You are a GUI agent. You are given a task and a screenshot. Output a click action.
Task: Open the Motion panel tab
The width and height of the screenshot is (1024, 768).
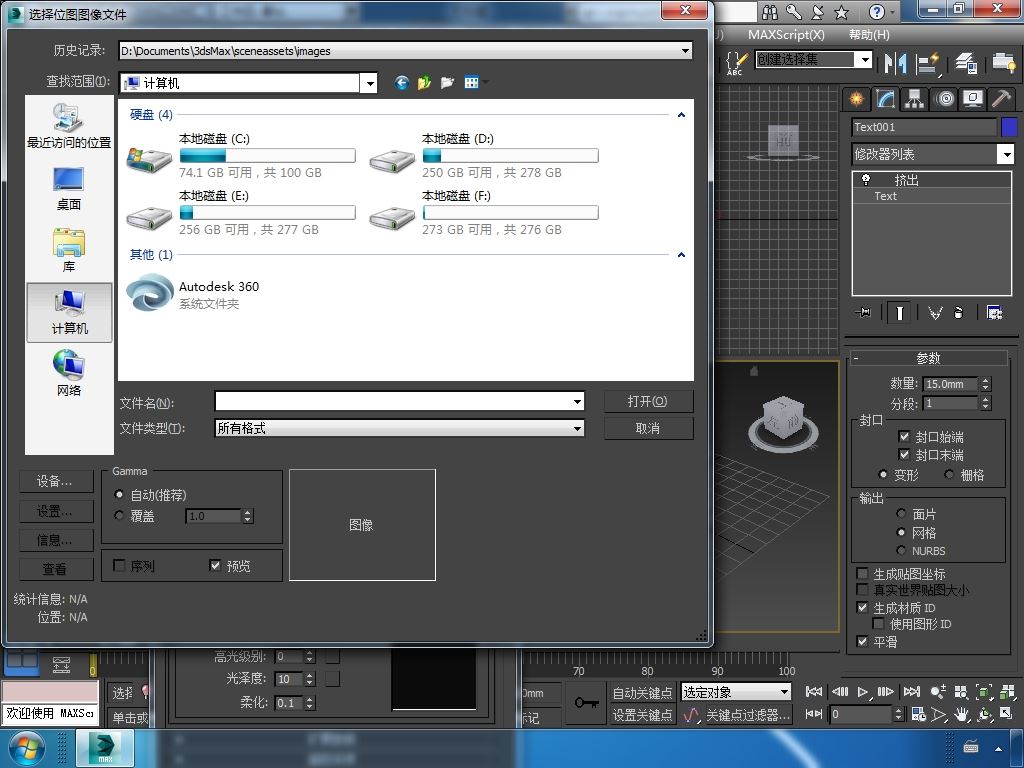tap(944, 99)
